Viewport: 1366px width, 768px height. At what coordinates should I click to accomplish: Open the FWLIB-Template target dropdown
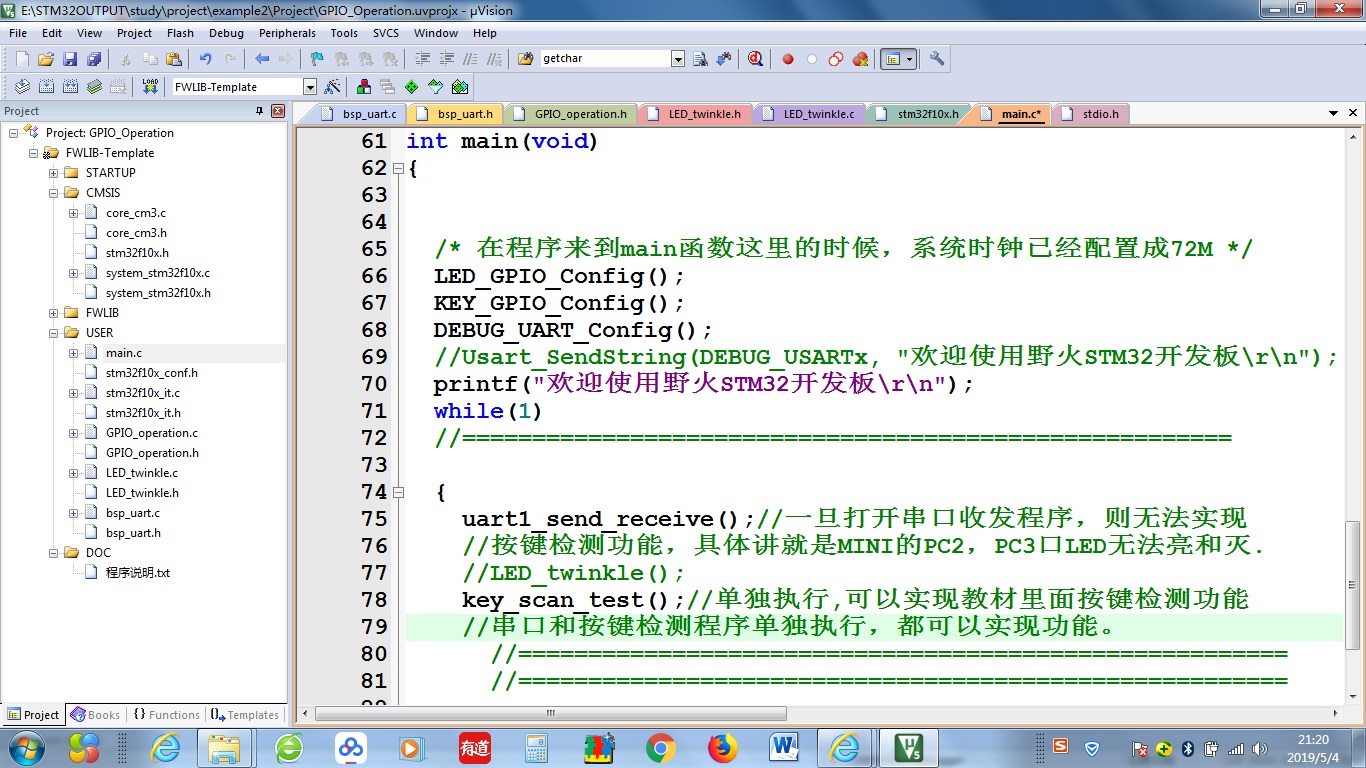[x=310, y=86]
